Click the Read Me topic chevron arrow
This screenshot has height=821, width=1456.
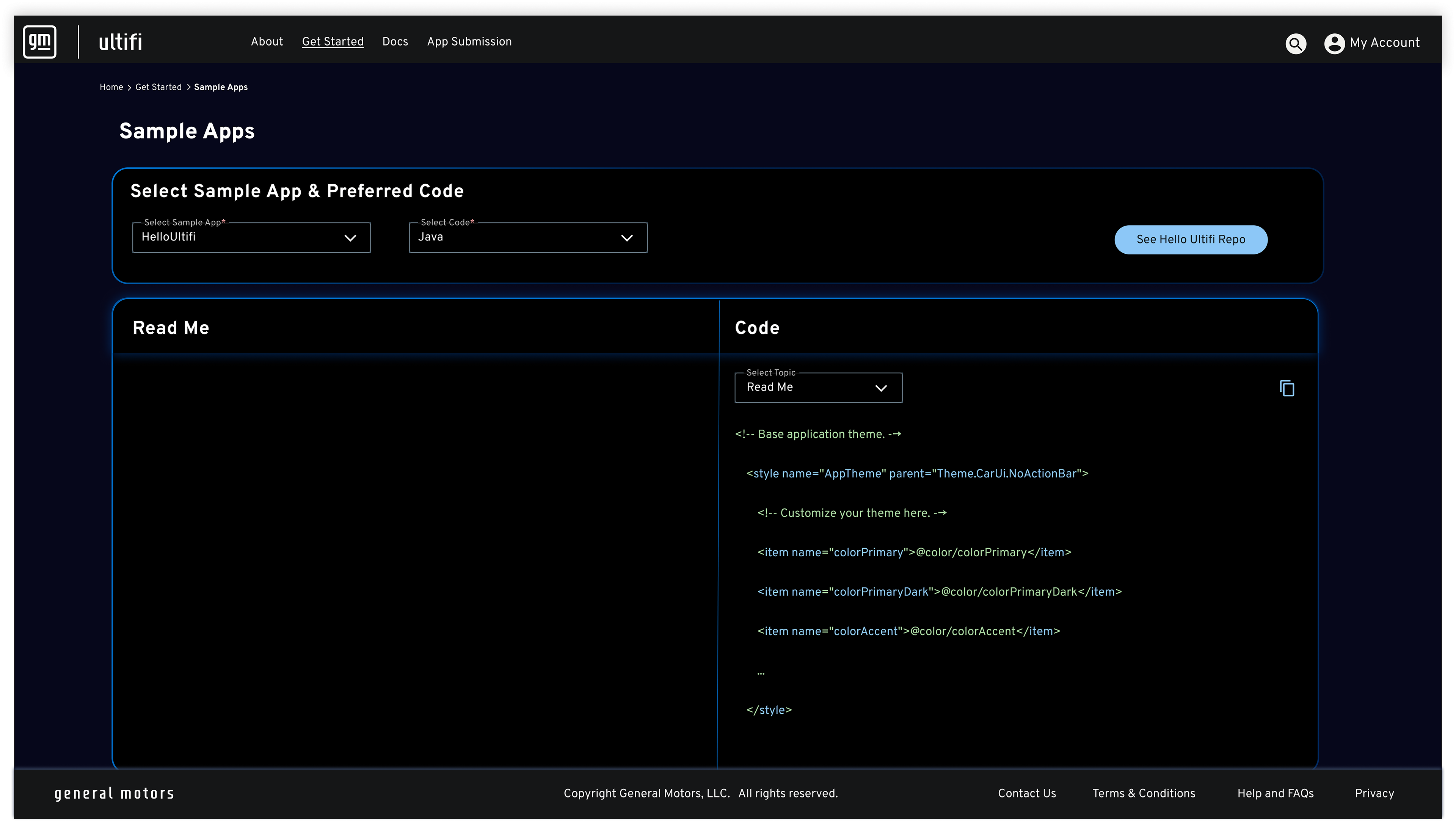[881, 388]
